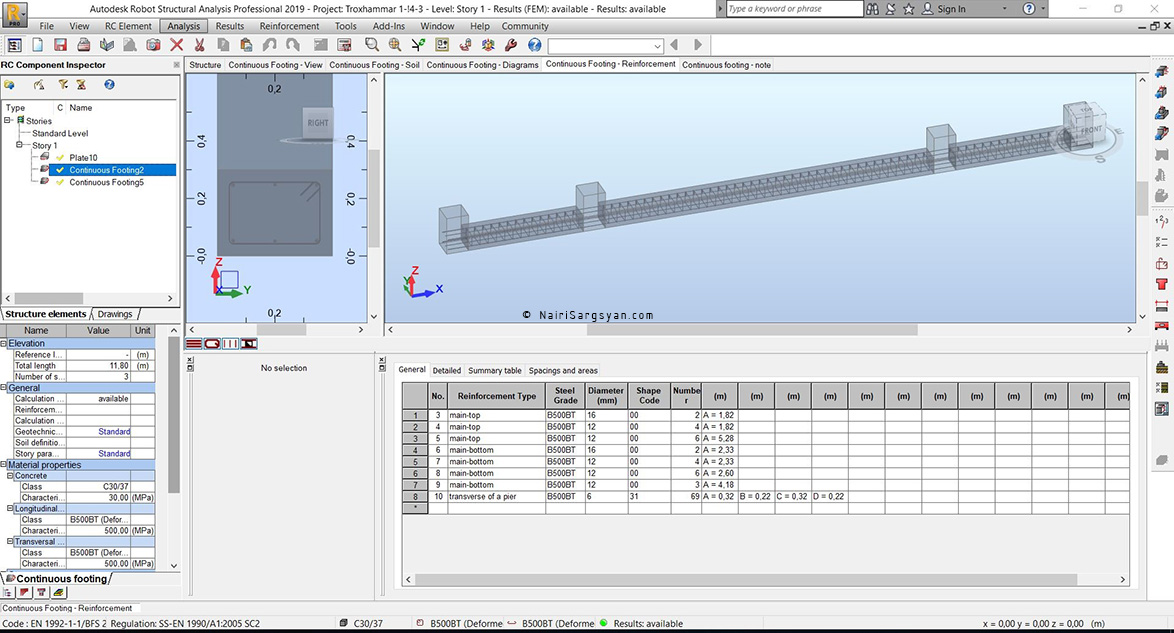
Task: Click the Zoom window magnifier icon
Action: click(x=371, y=45)
